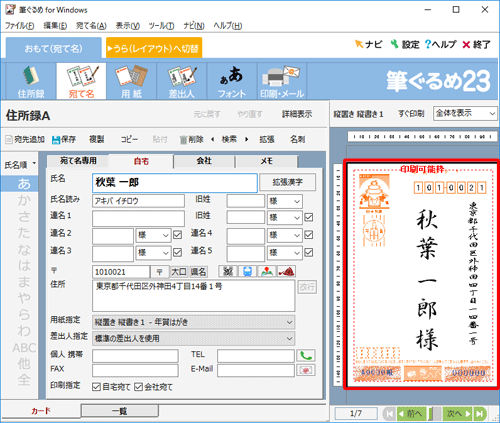Image resolution: width=500 pixels, height=423 pixels.
Task: Save with the 保存 floppy icon
Action: [64, 139]
